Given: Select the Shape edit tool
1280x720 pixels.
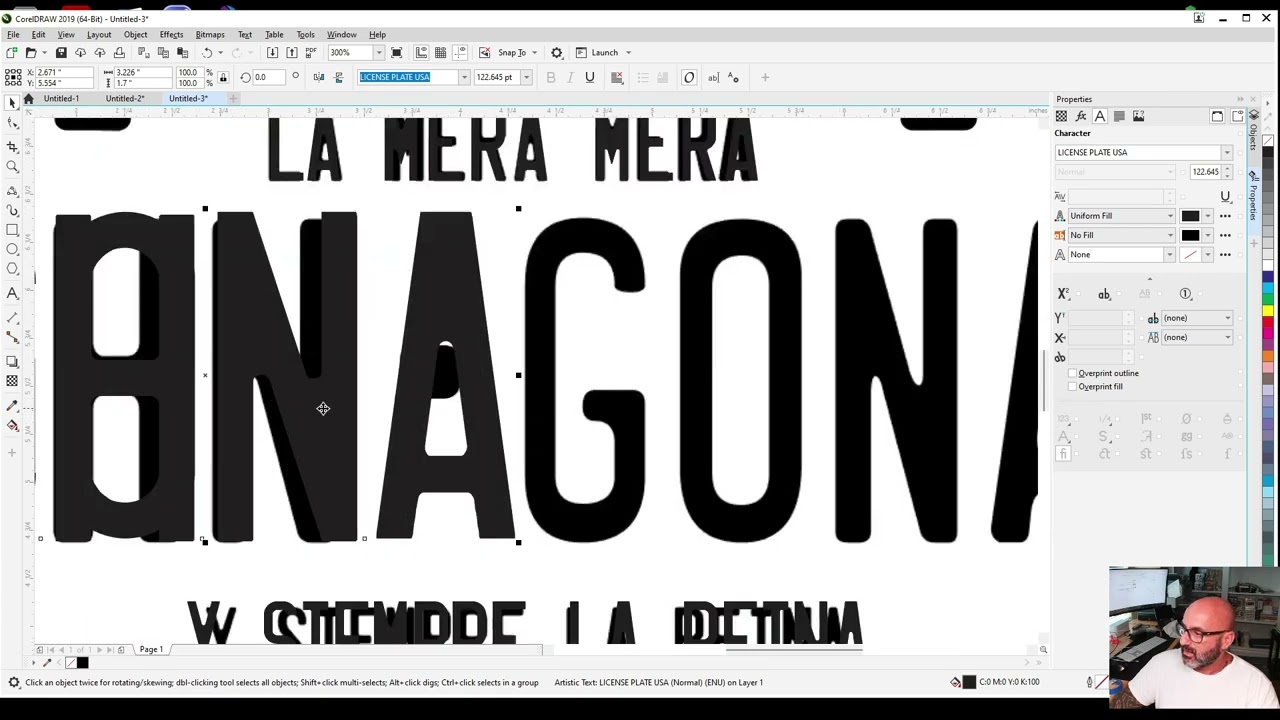Looking at the screenshot, I should click(x=12, y=122).
